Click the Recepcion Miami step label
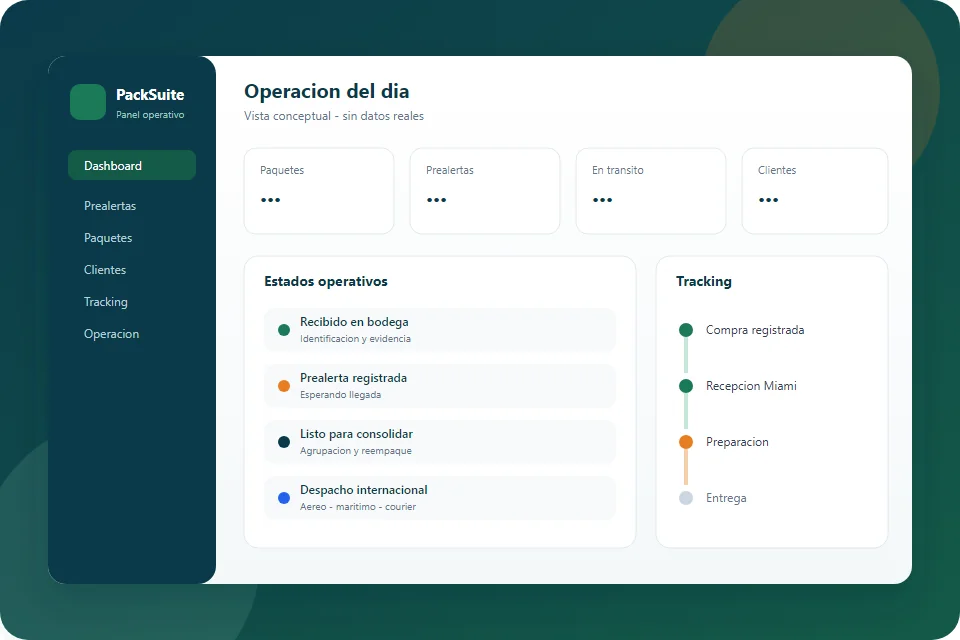960x640 pixels. coord(751,386)
